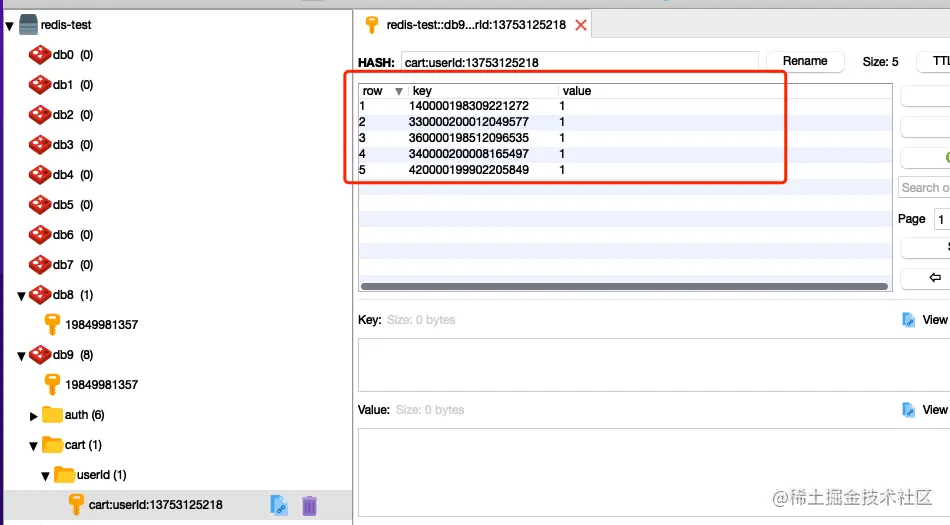Click key icon of 19849981357 under db9
The height and width of the screenshot is (525, 950).
(x=52, y=385)
